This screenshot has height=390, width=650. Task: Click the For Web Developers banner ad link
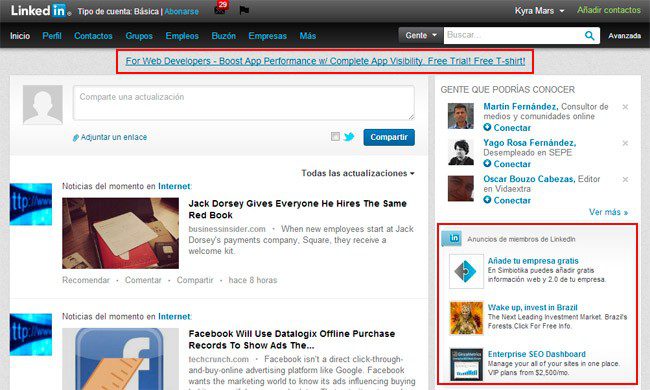coord(325,61)
